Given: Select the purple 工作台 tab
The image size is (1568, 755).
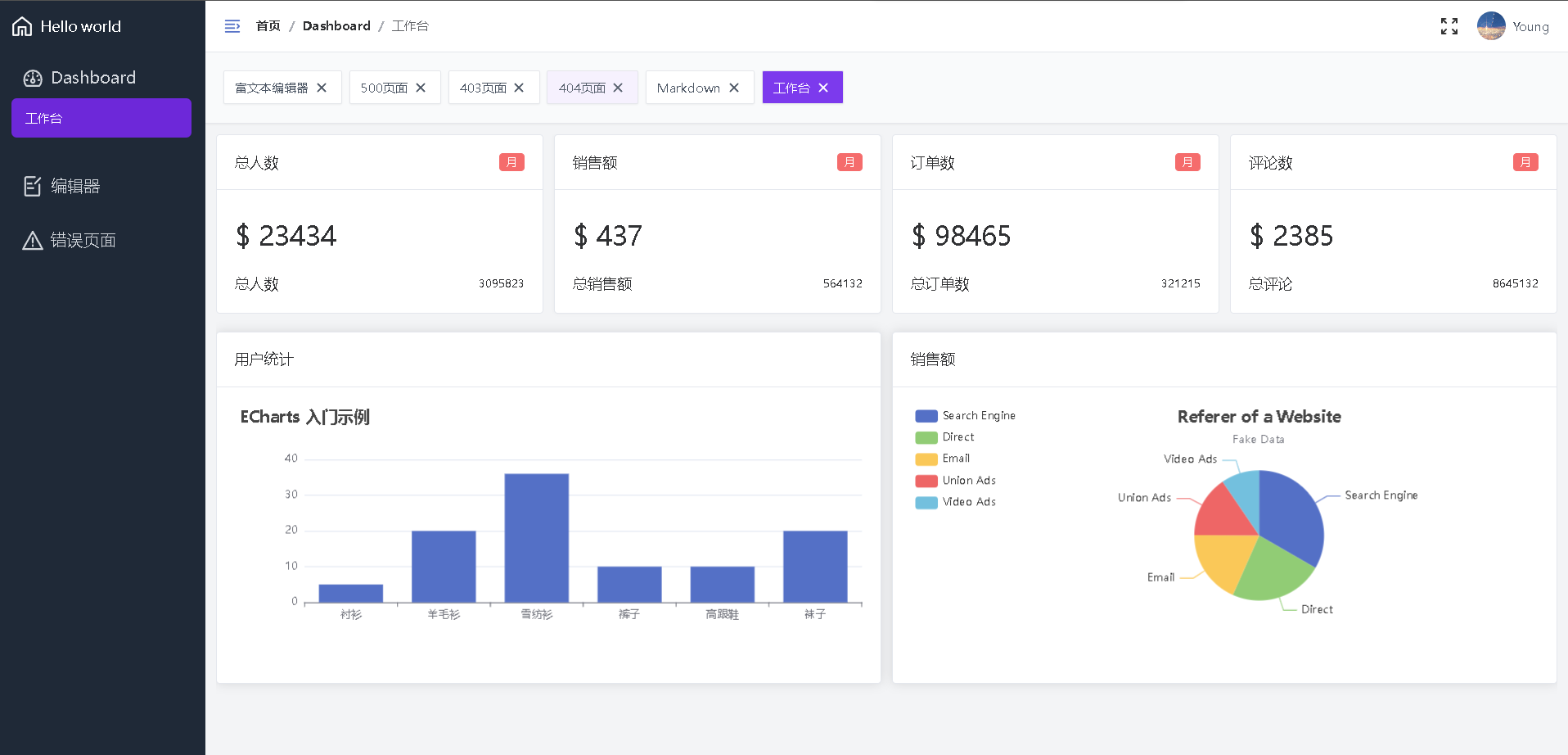Looking at the screenshot, I should pyautogui.click(x=802, y=88).
